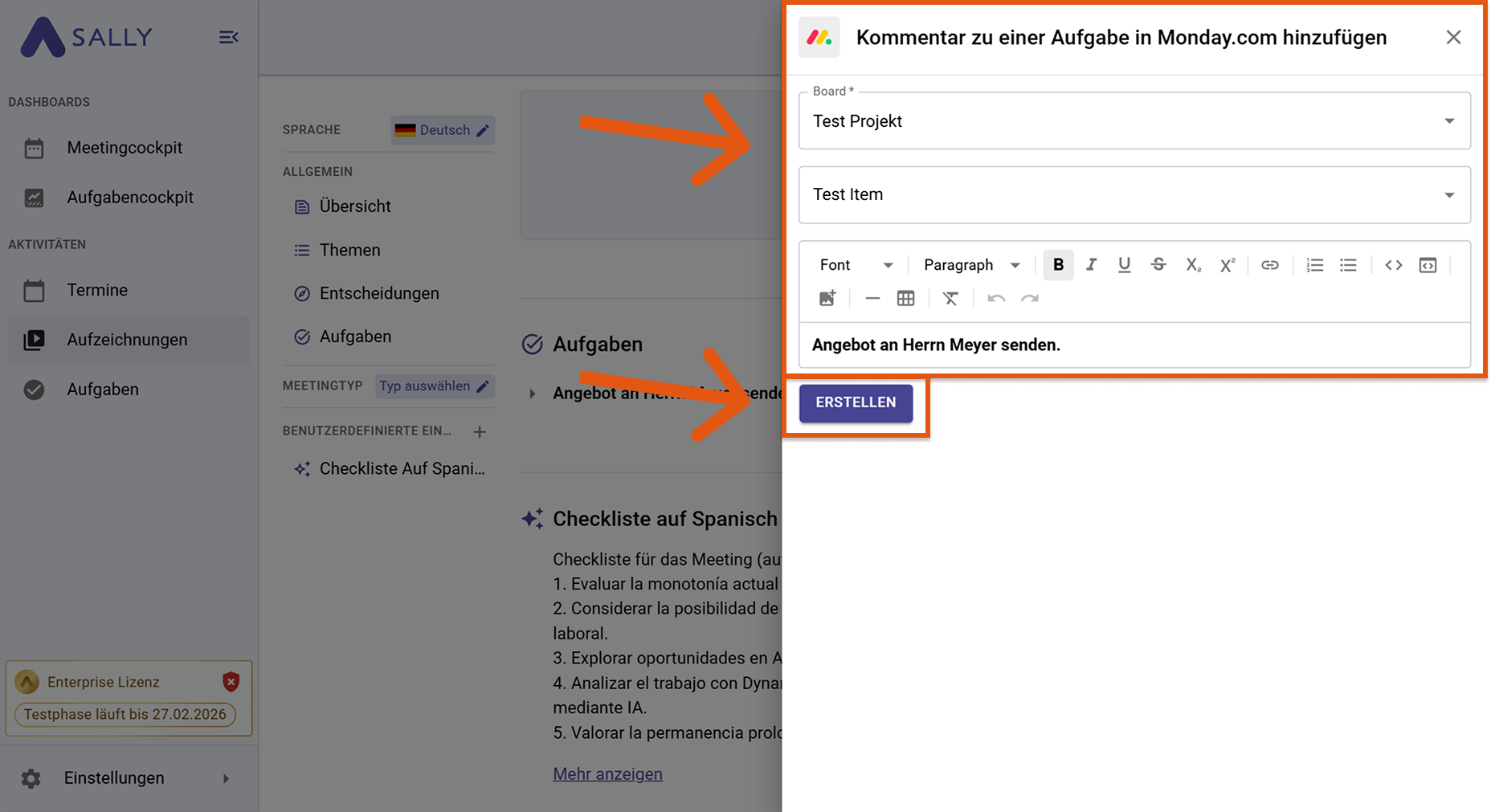
Task: Collapse the Sally sidebar menu
Action: click(x=228, y=37)
